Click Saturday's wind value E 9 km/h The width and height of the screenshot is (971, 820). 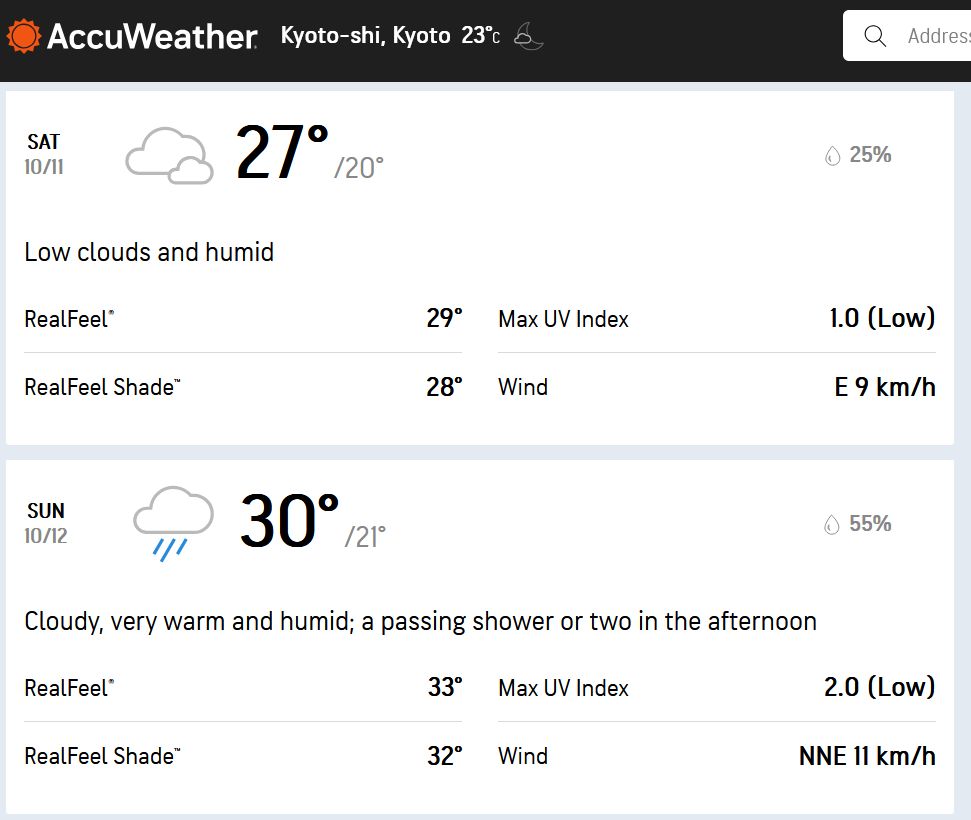click(885, 387)
